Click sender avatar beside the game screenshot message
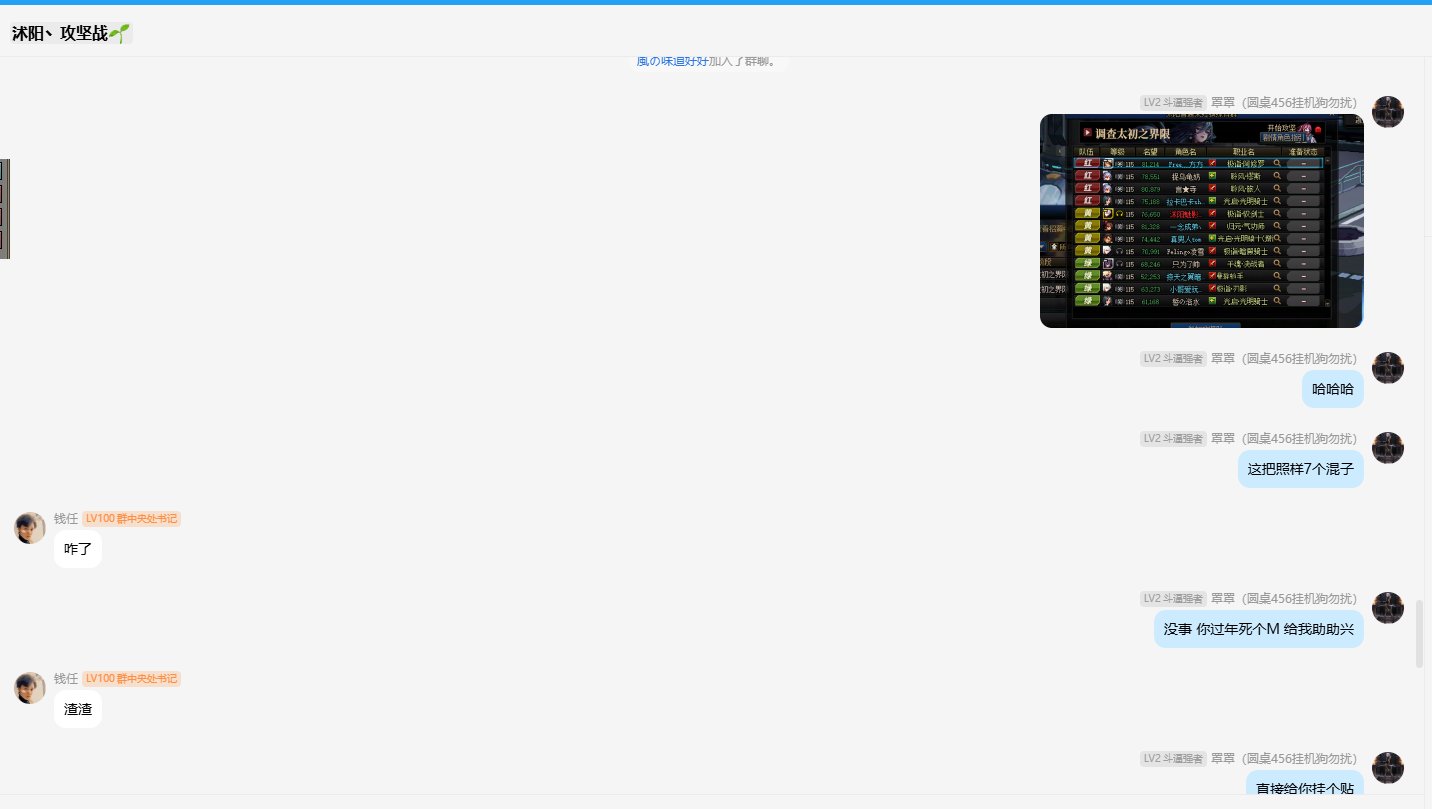The width and height of the screenshot is (1432, 809). click(1387, 112)
